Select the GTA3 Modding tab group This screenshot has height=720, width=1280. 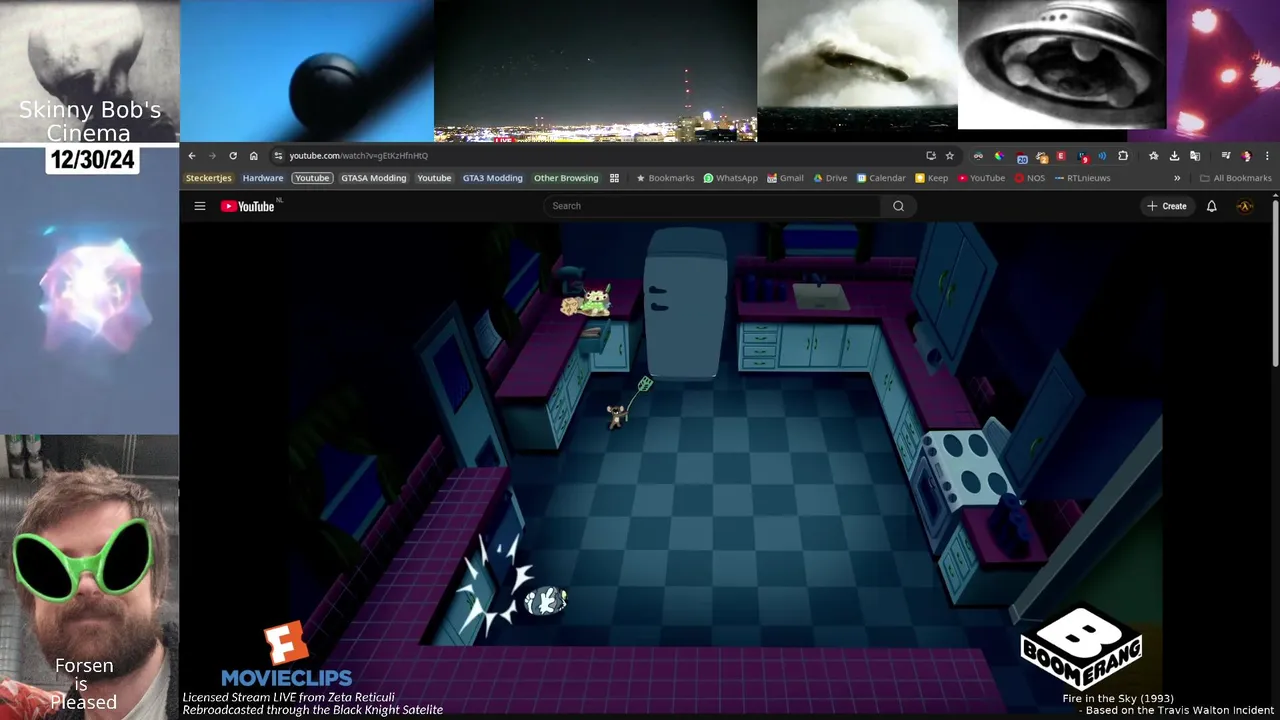(492, 178)
